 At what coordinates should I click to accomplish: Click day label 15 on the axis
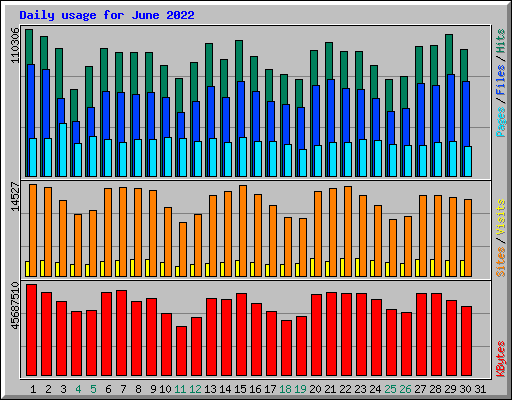pyautogui.click(x=240, y=389)
